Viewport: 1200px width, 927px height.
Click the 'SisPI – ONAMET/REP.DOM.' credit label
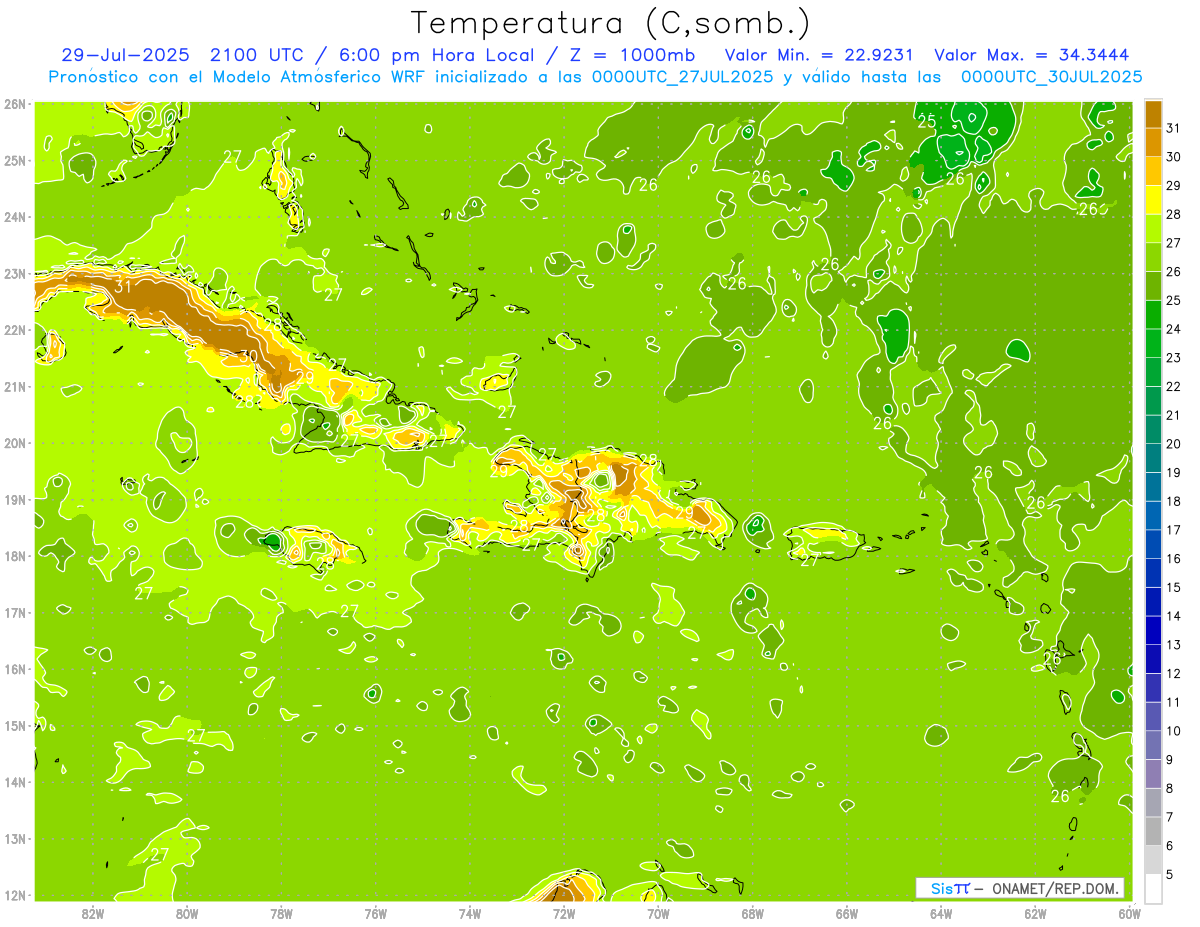point(1020,888)
